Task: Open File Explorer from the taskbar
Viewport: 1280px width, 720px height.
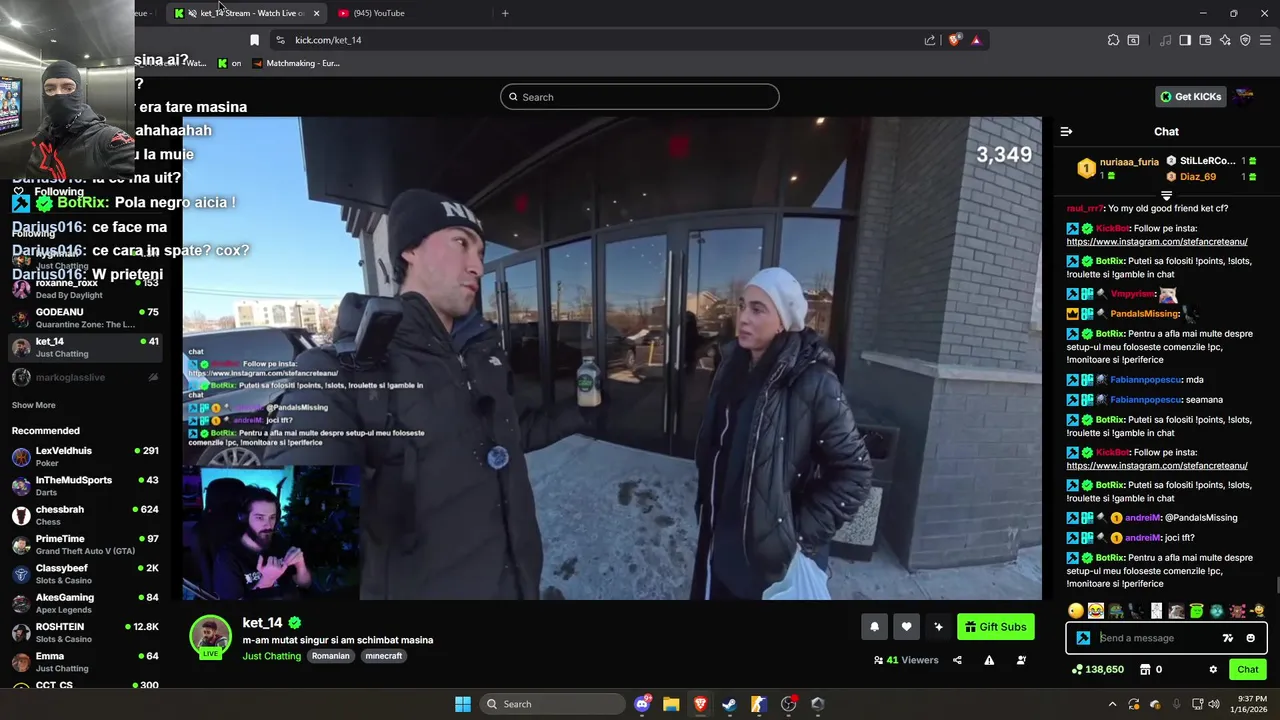Action: pos(671,704)
